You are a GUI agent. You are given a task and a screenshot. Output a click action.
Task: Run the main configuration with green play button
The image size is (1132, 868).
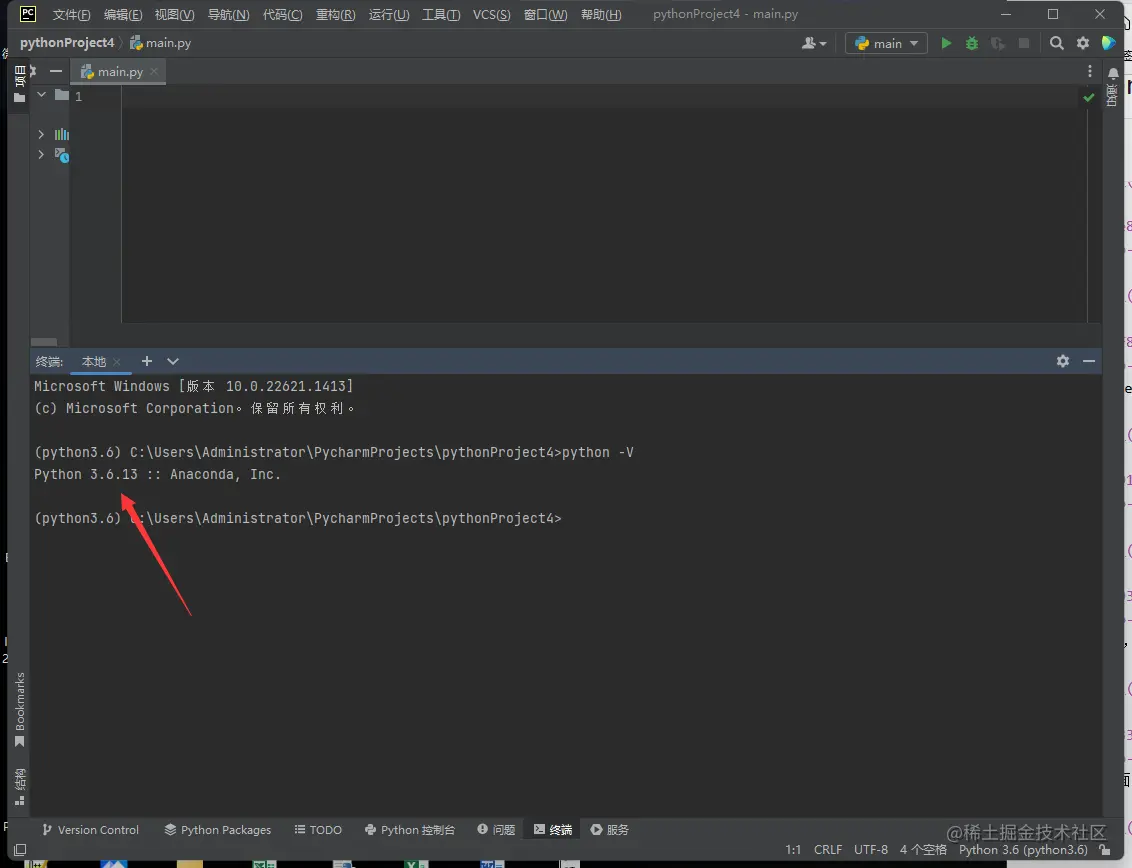pyautogui.click(x=946, y=43)
